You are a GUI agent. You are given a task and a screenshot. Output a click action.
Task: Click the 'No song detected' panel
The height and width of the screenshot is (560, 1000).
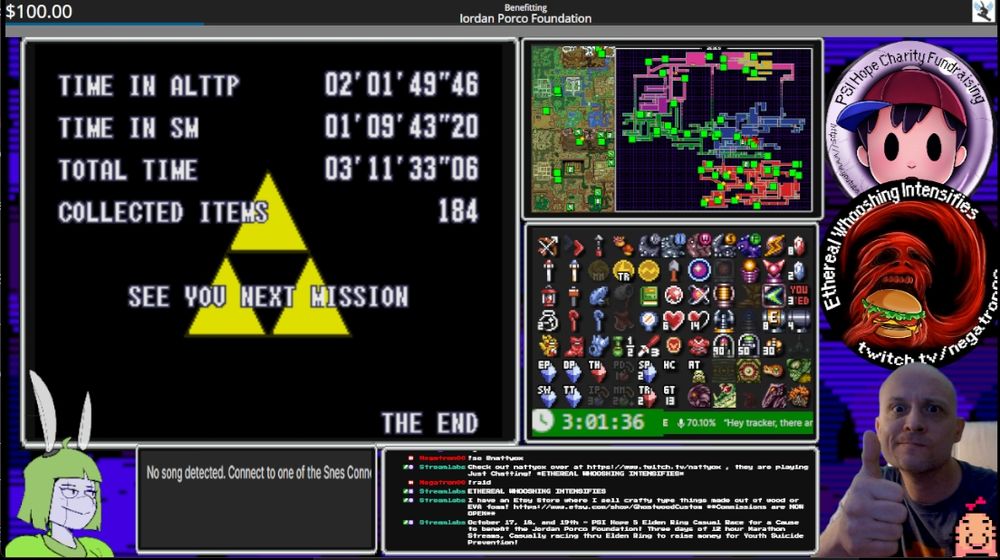point(256,499)
